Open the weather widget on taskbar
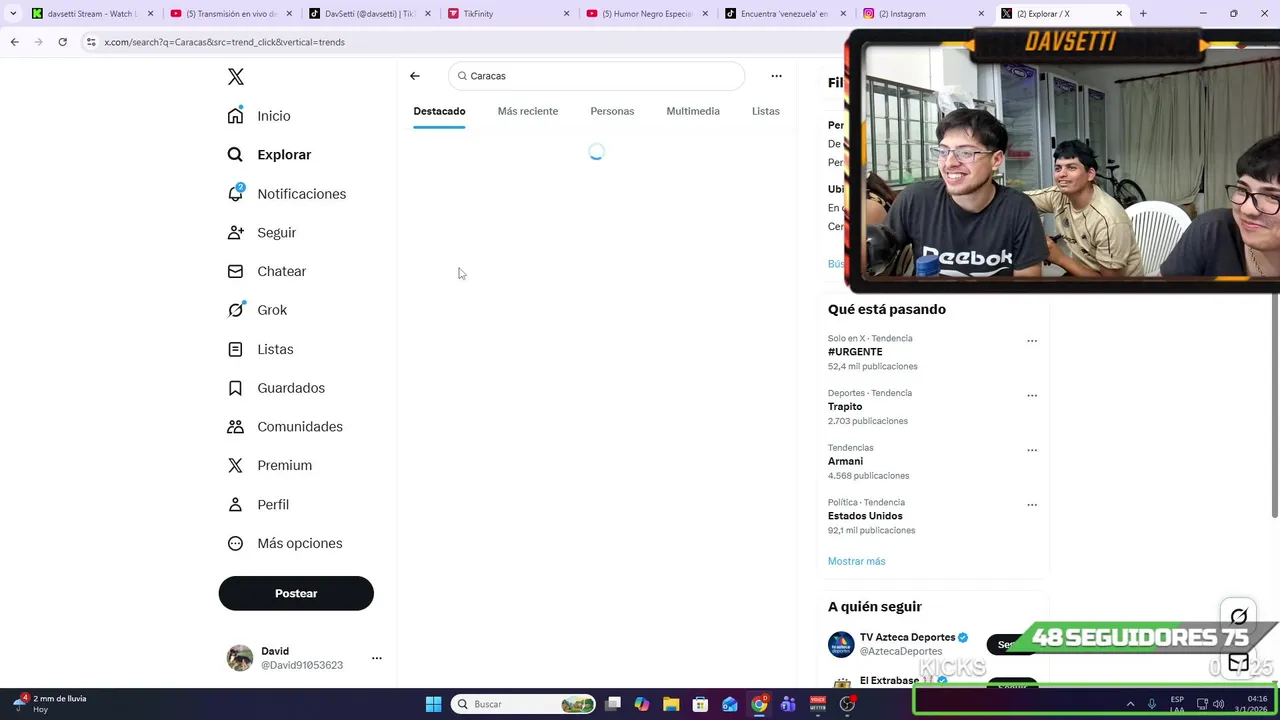Viewport: 1280px width, 720px height. (x=50, y=704)
